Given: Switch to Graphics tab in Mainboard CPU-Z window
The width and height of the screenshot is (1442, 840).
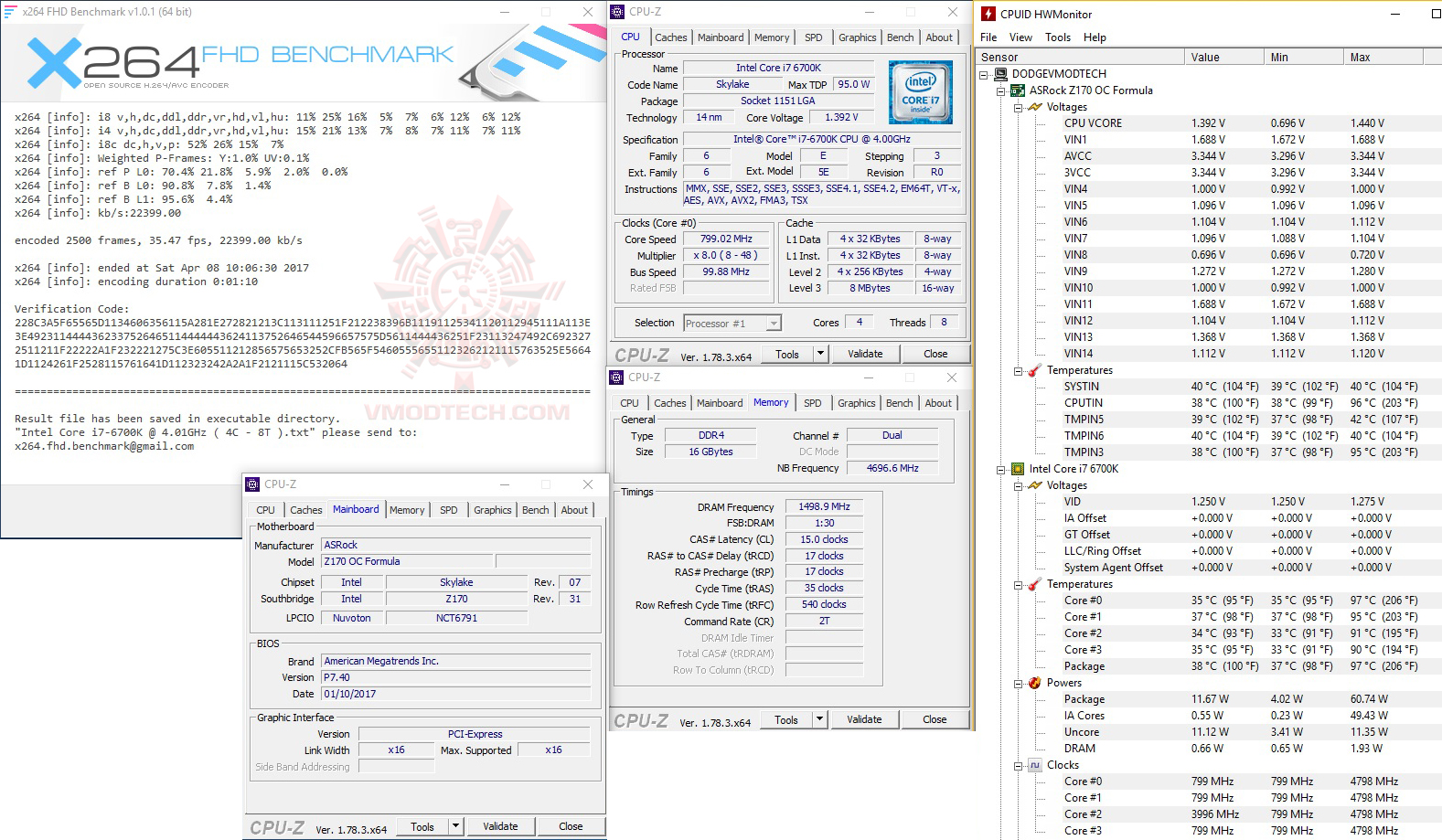Looking at the screenshot, I should point(492,510).
